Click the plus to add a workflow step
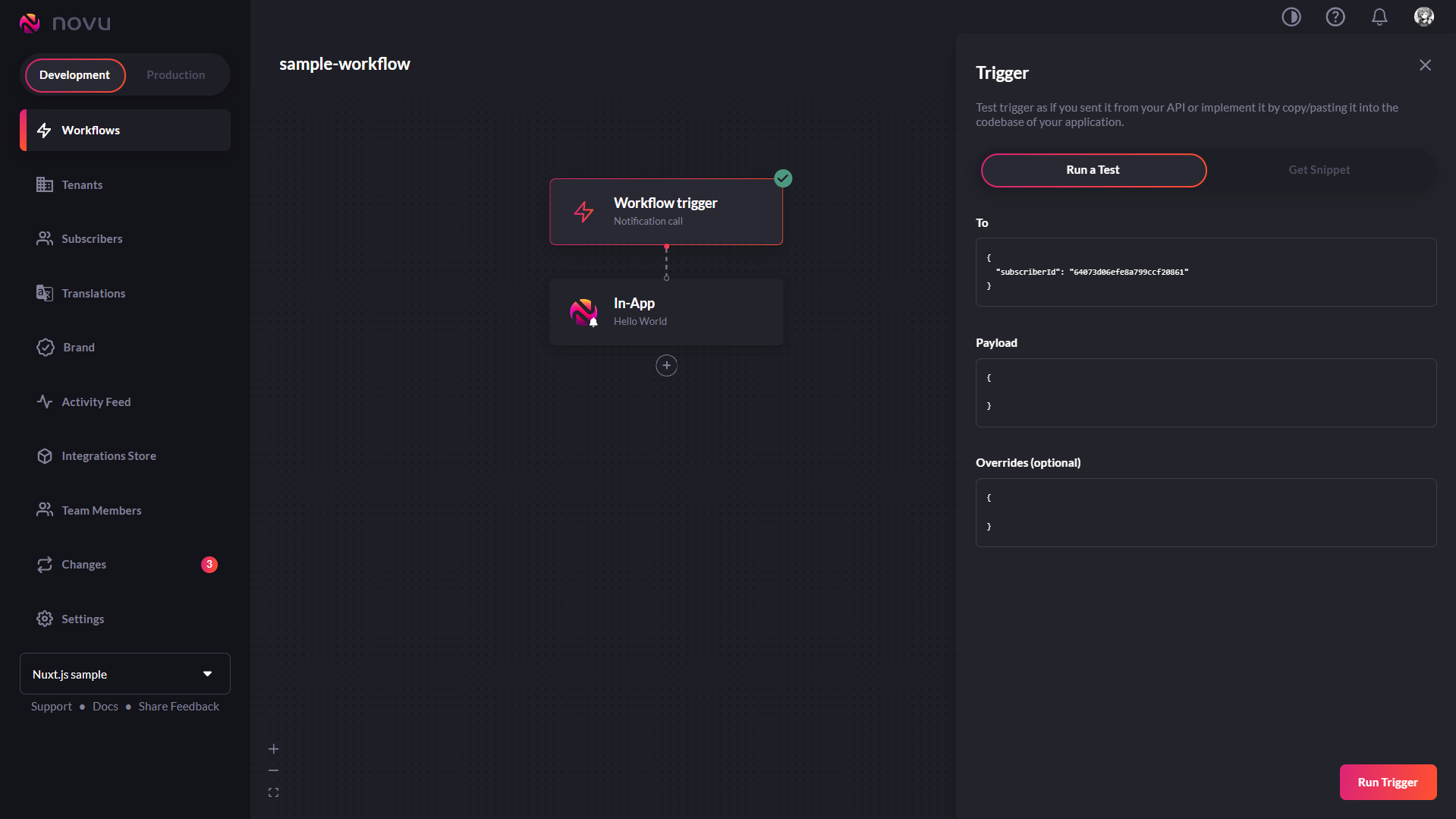Image resolution: width=1456 pixels, height=819 pixels. point(666,365)
